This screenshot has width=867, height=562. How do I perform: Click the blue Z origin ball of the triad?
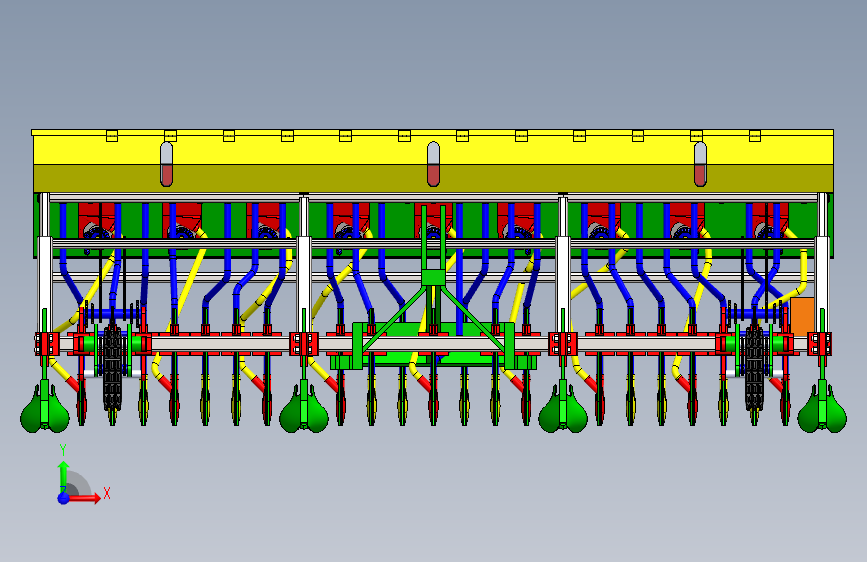pyautogui.click(x=64, y=498)
